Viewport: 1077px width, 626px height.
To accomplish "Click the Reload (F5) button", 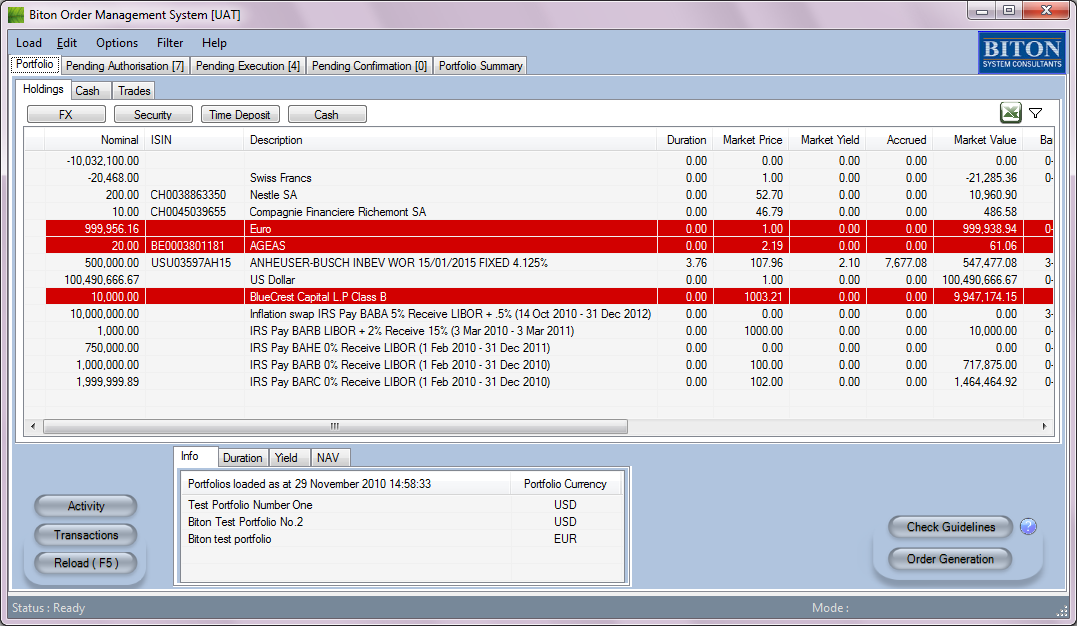I will 86,563.
